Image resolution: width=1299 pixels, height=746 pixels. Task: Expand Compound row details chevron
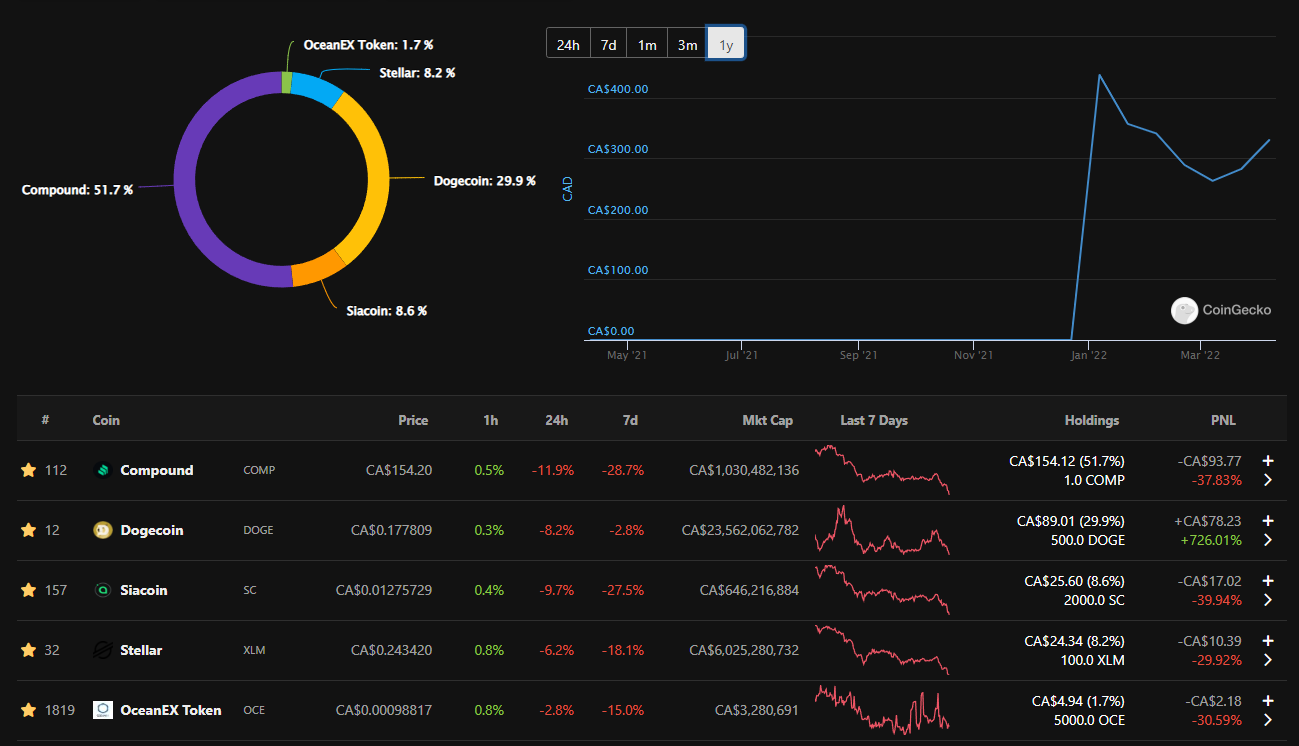coord(1268,480)
